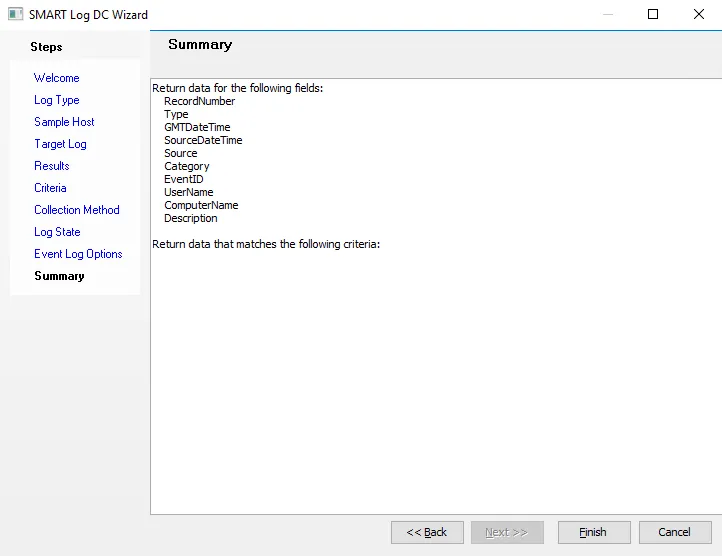Click 'Return data that matches the following criteria' text
This screenshot has height=556, width=722.
click(x=266, y=244)
